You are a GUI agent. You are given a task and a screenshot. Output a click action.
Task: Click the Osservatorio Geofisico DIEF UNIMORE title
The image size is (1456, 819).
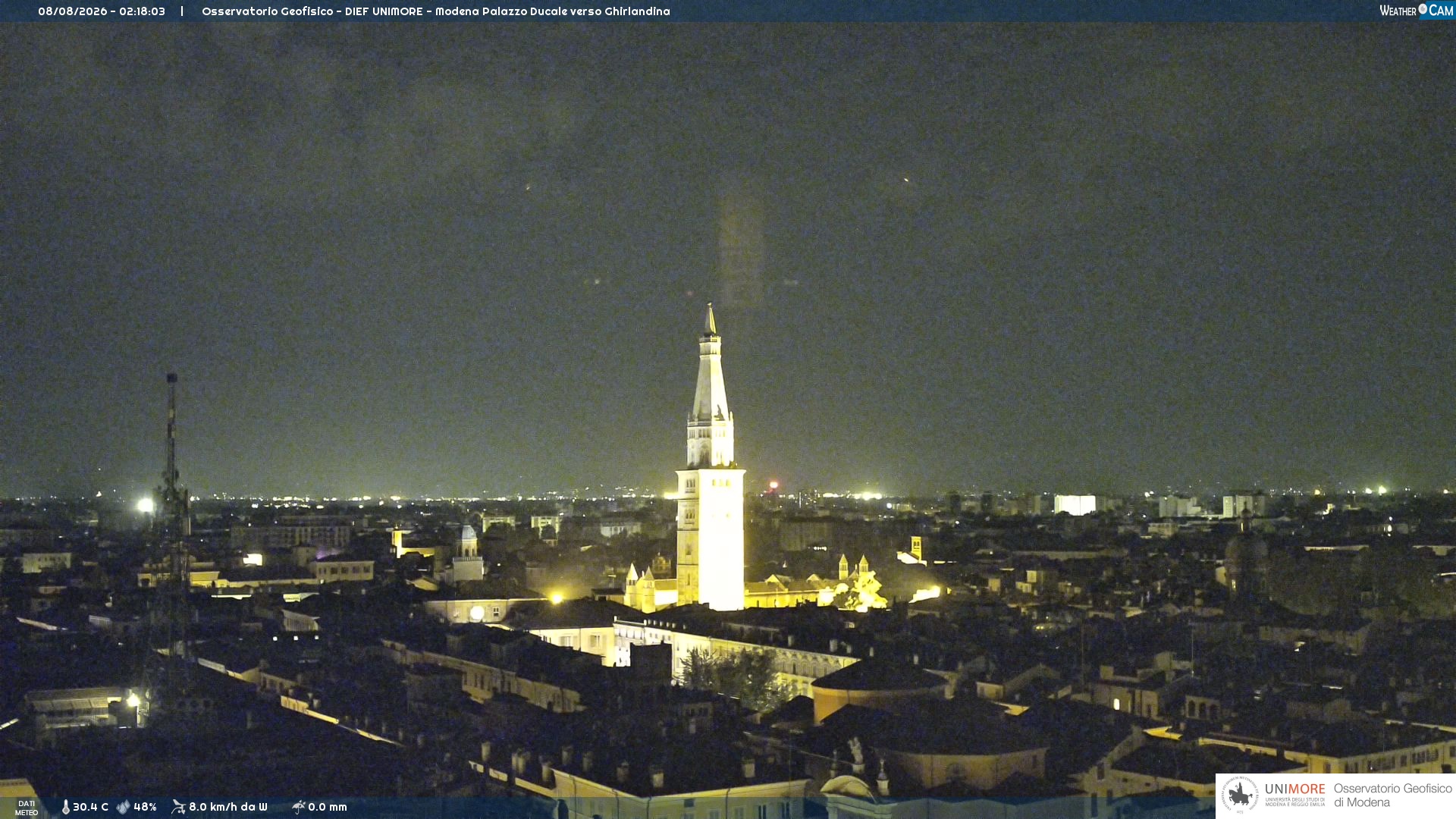[436, 11]
